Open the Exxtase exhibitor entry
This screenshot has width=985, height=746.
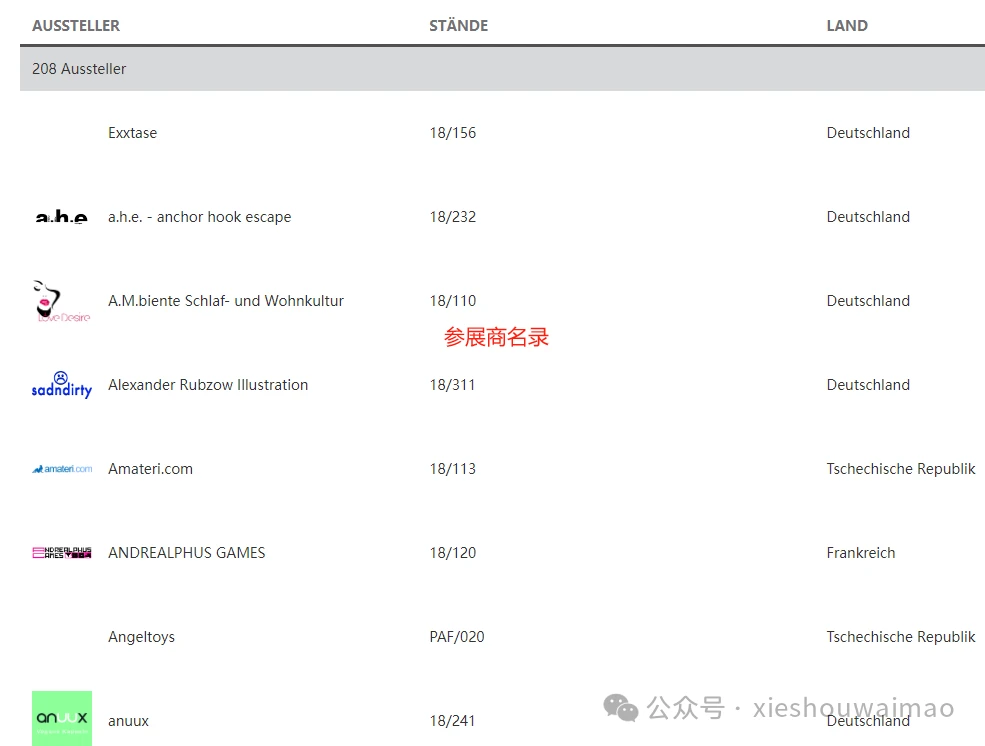(x=133, y=133)
